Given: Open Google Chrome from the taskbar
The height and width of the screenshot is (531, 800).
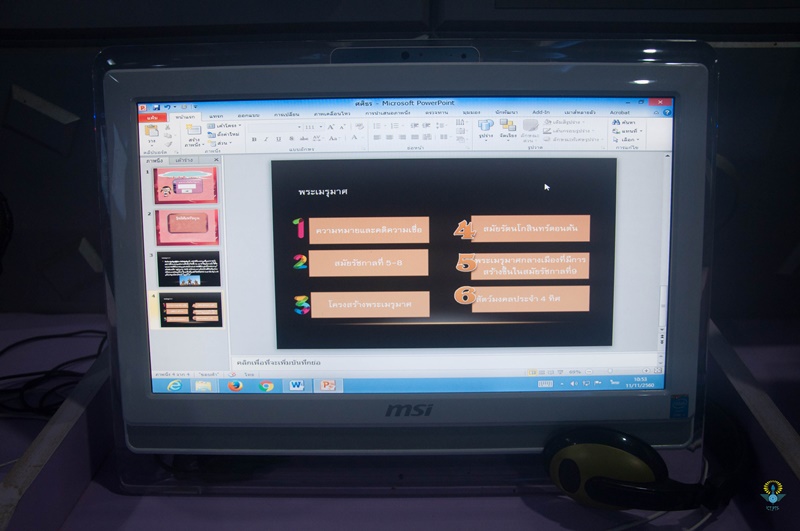Looking at the screenshot, I should 266,385.
